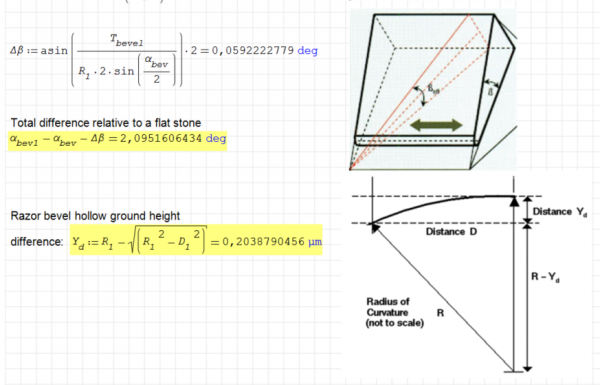This screenshot has height=385, width=600.
Task: Select 'Total difference relative to a flat stone' text
Action: (x=106, y=123)
